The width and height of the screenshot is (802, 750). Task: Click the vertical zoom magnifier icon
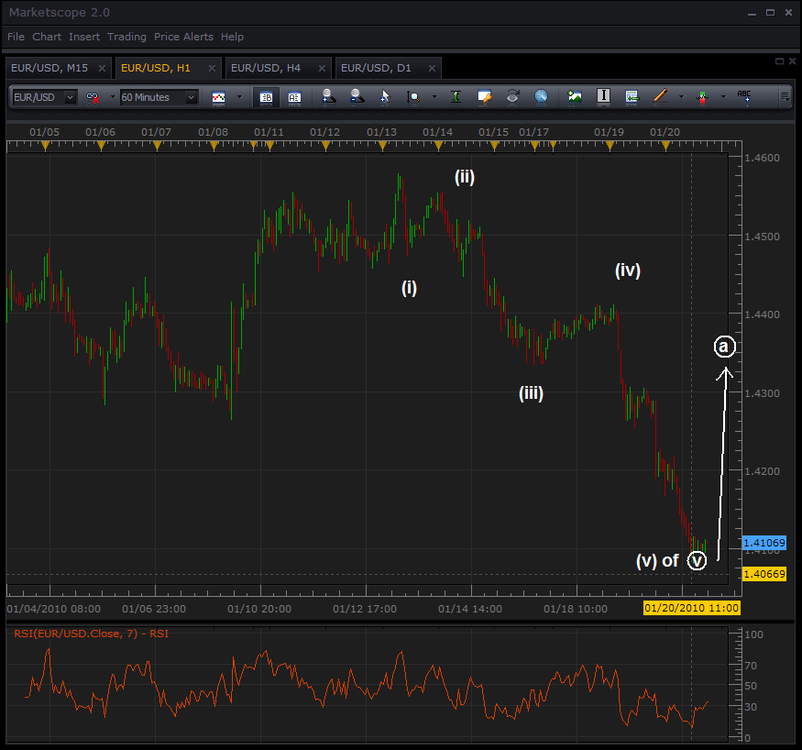pyautogui.click(x=413, y=97)
